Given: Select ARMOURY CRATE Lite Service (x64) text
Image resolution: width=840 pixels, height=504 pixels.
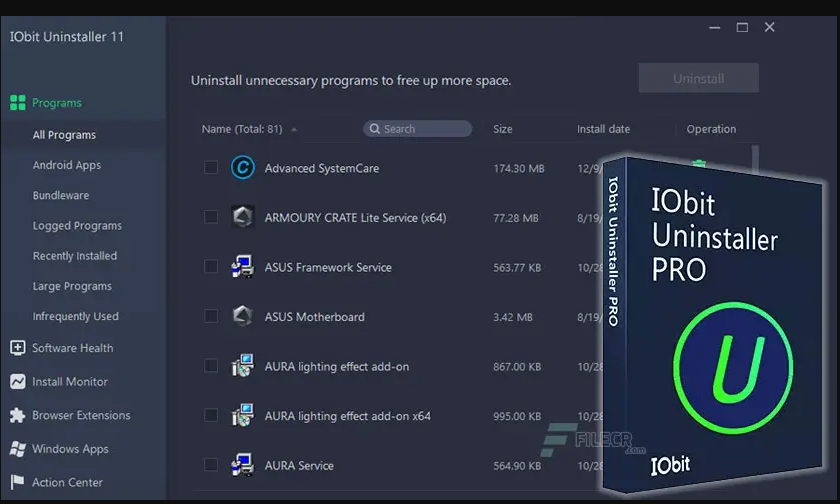Looking at the screenshot, I should coord(355,218).
